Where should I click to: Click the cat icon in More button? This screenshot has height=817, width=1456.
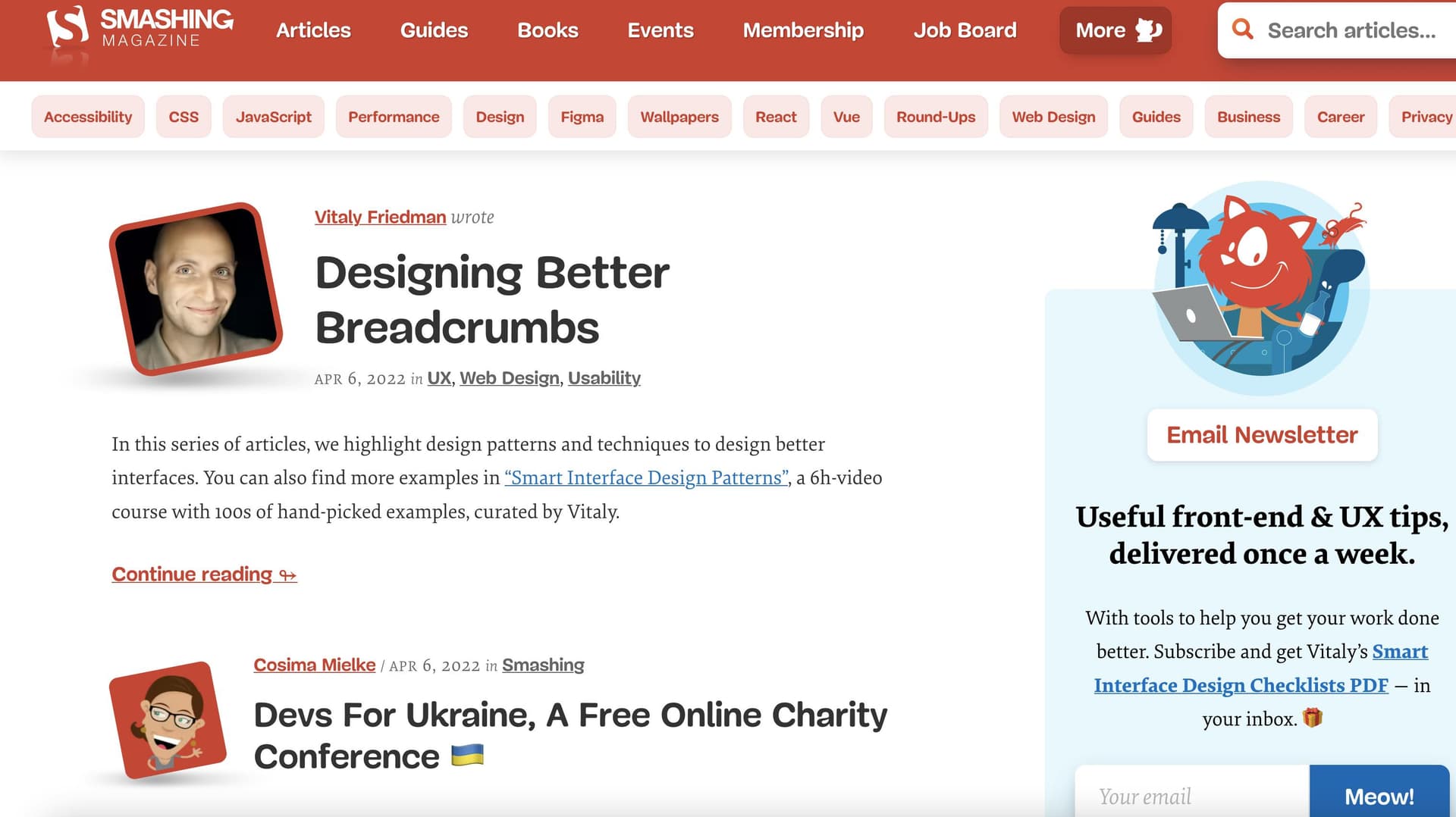1148,30
